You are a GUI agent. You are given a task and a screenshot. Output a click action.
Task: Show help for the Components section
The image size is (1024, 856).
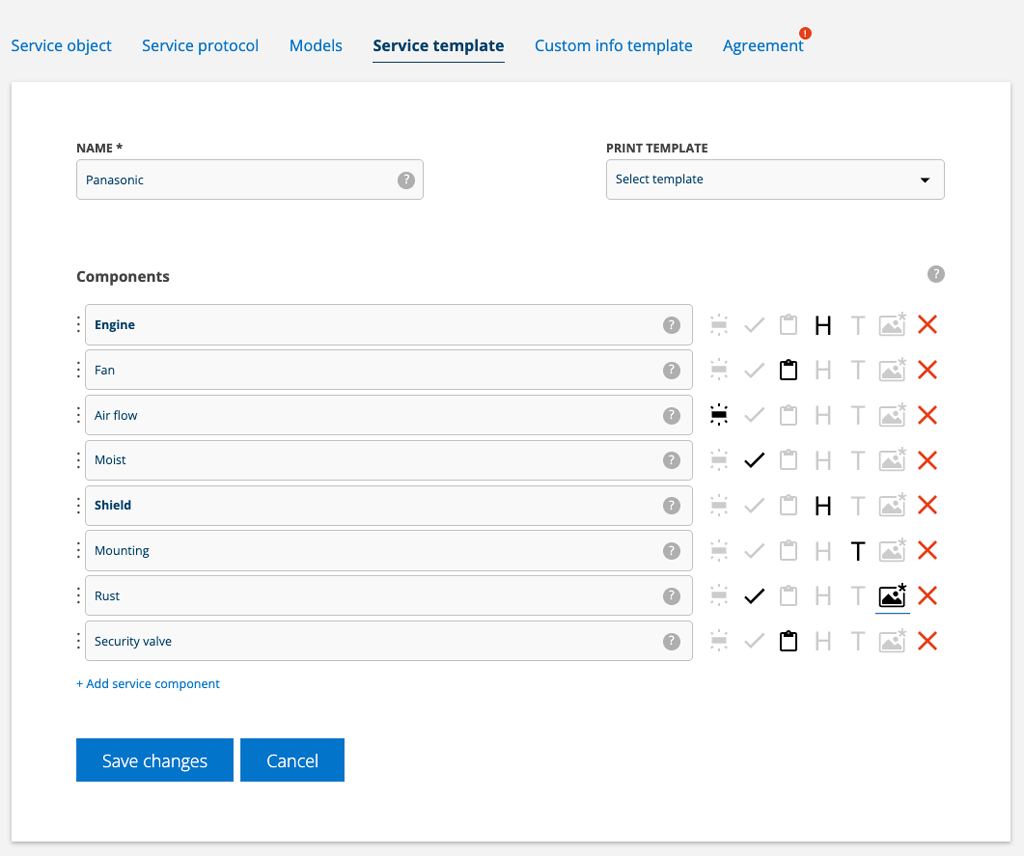[x=936, y=274]
